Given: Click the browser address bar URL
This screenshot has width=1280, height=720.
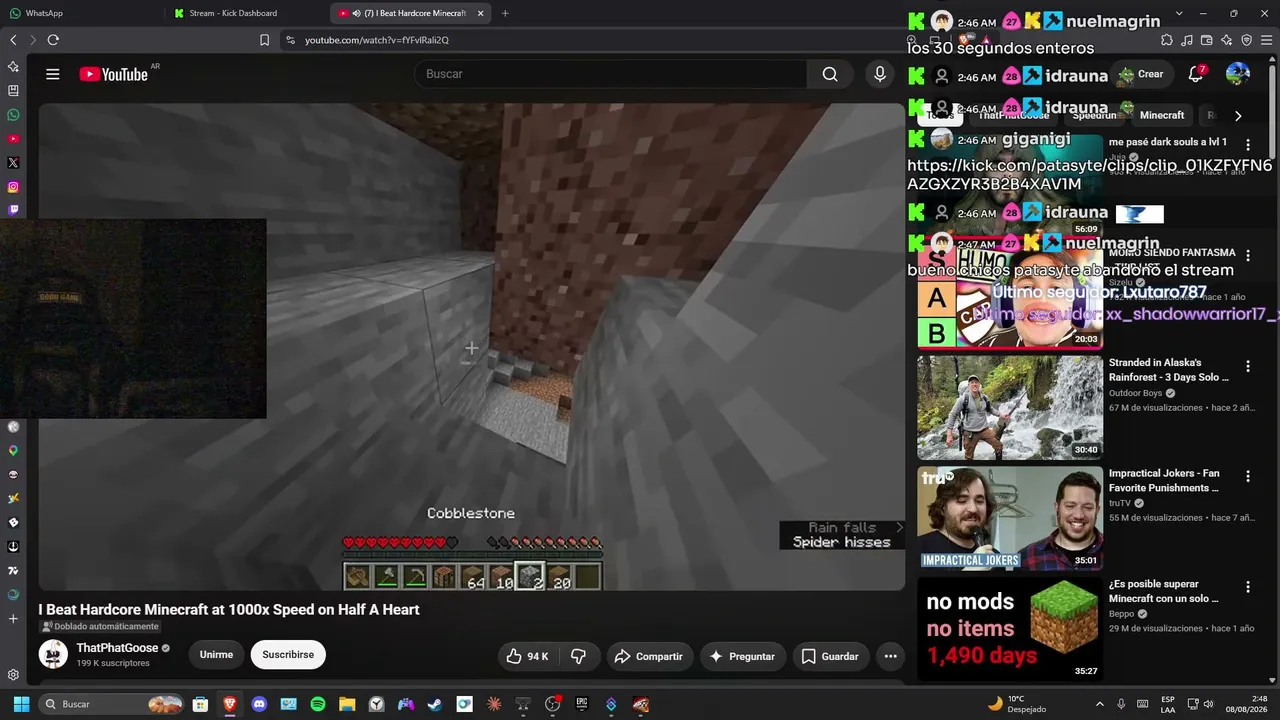Looking at the screenshot, I should click(377, 40).
